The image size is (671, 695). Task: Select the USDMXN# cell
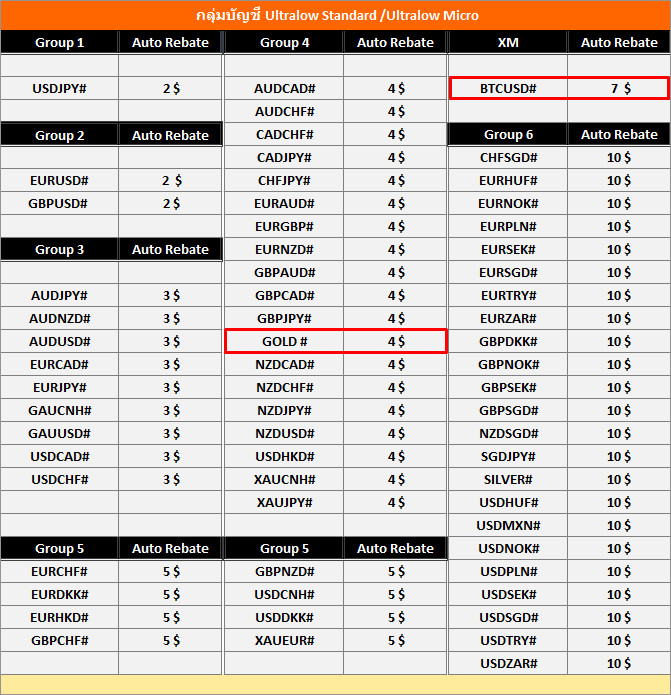pos(508,525)
